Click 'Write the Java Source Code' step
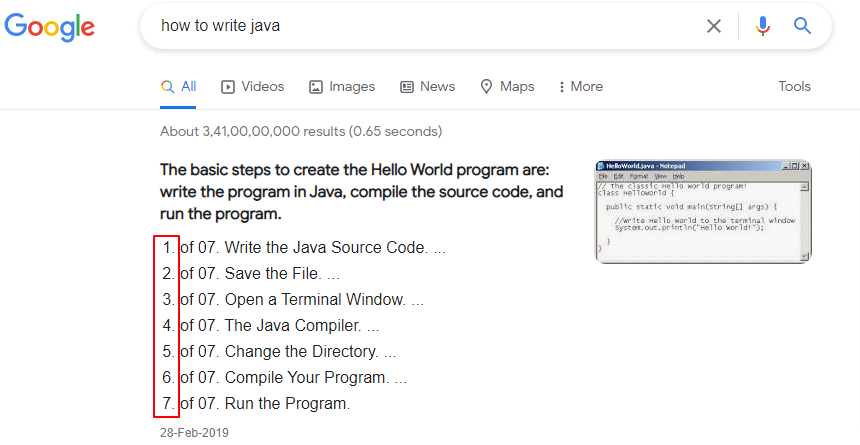Viewport: 860px width, 445px height. coord(326,247)
